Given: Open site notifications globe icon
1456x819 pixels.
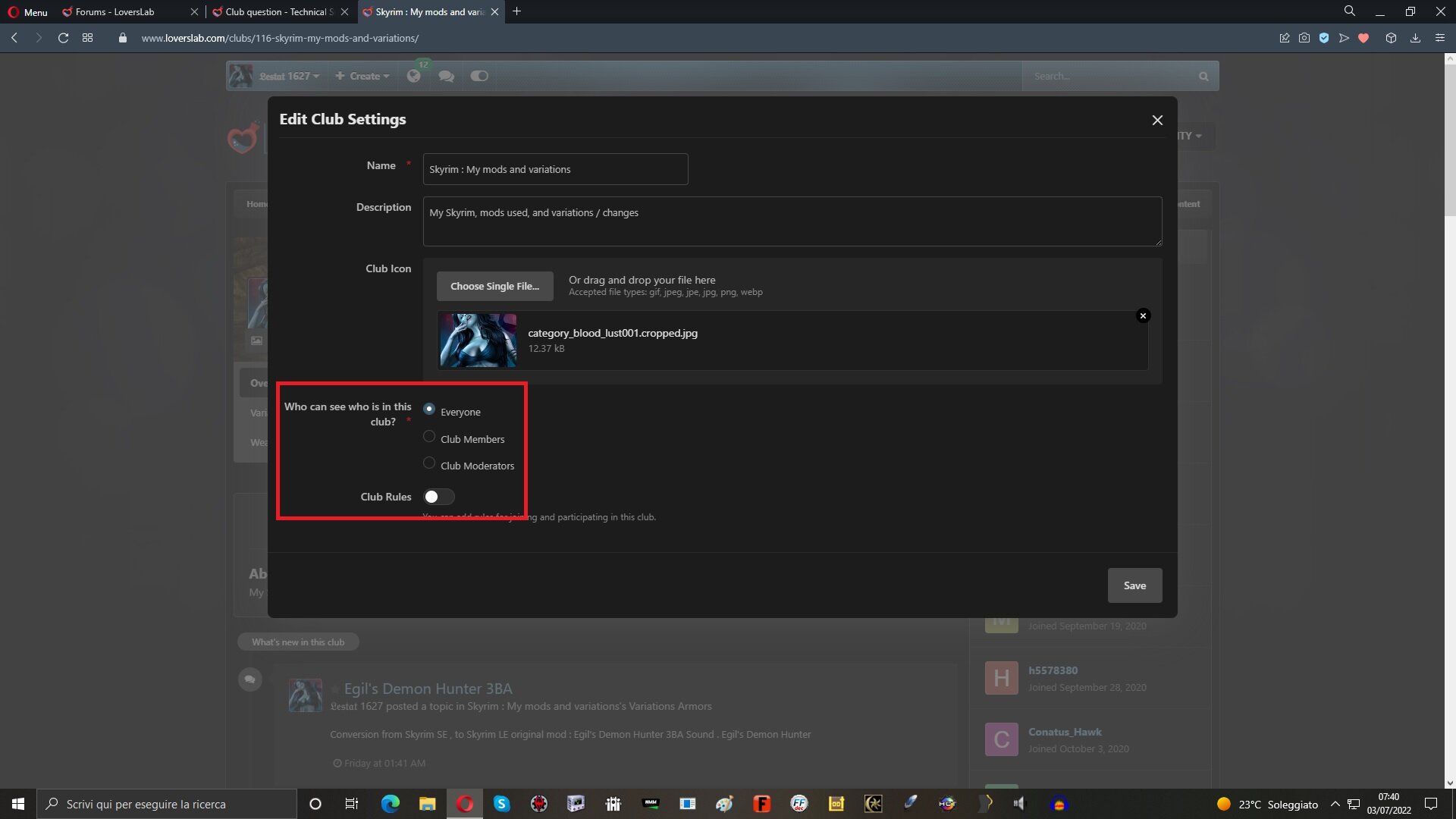Looking at the screenshot, I should 414,76.
